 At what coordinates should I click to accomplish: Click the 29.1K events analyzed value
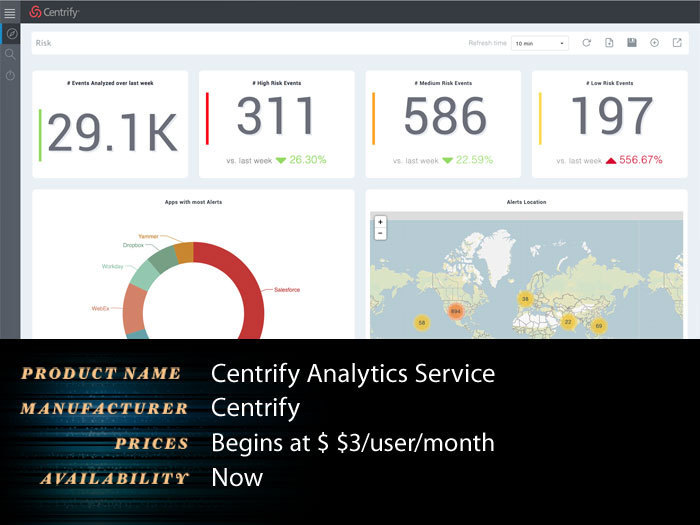[112, 133]
